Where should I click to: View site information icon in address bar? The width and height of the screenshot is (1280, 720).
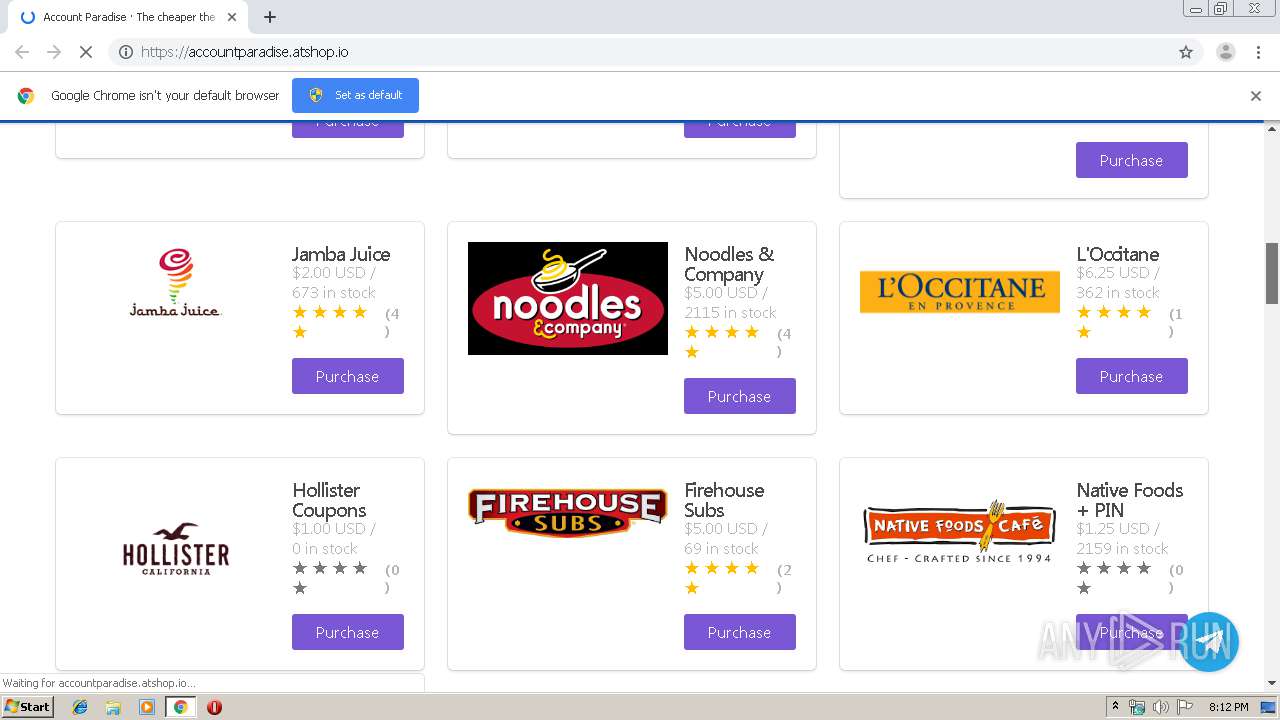126,52
